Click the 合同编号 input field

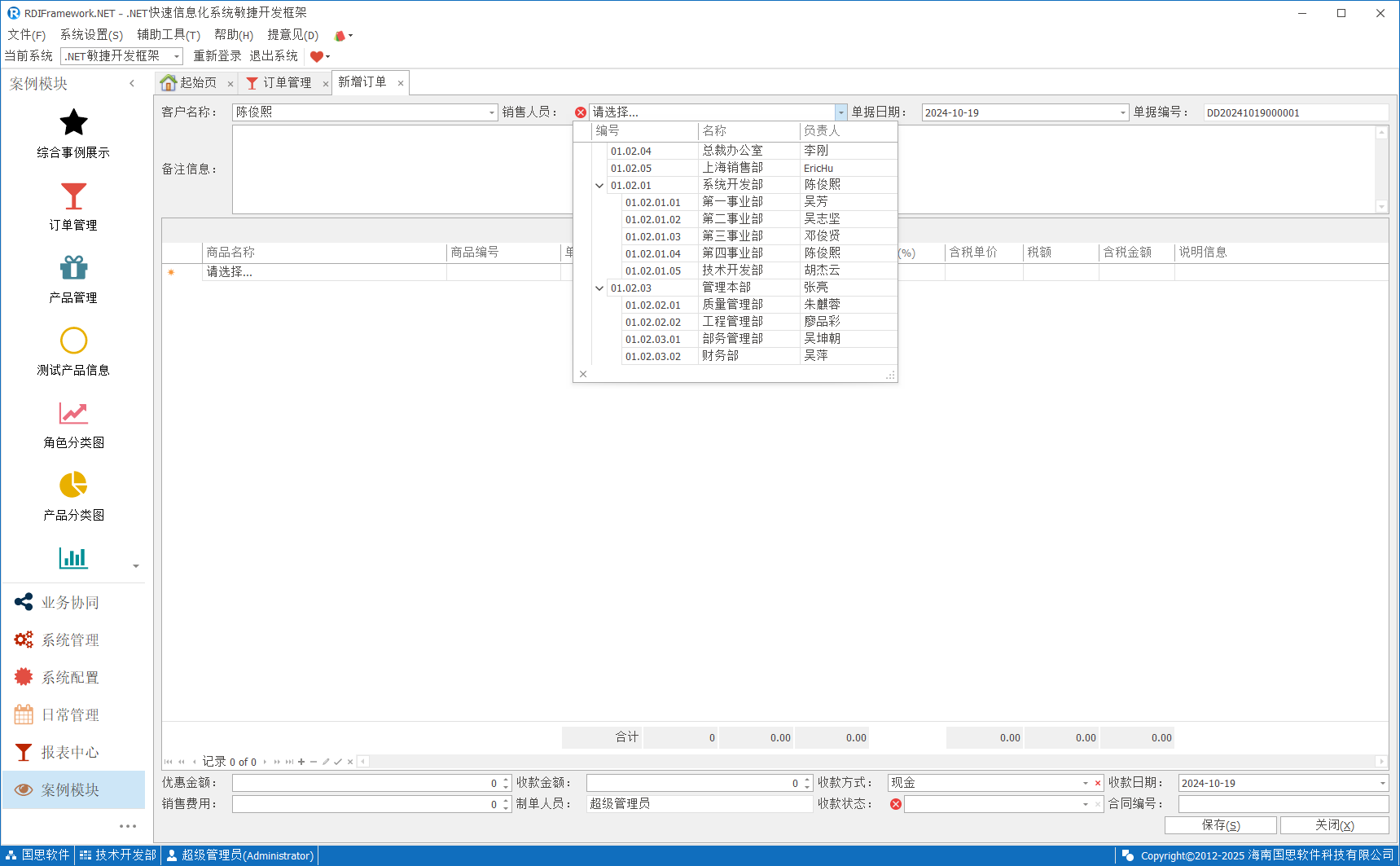pos(1282,804)
